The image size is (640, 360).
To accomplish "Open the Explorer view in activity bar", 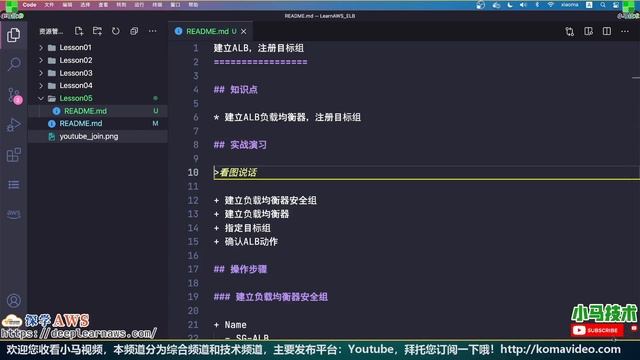I will pos(13,36).
